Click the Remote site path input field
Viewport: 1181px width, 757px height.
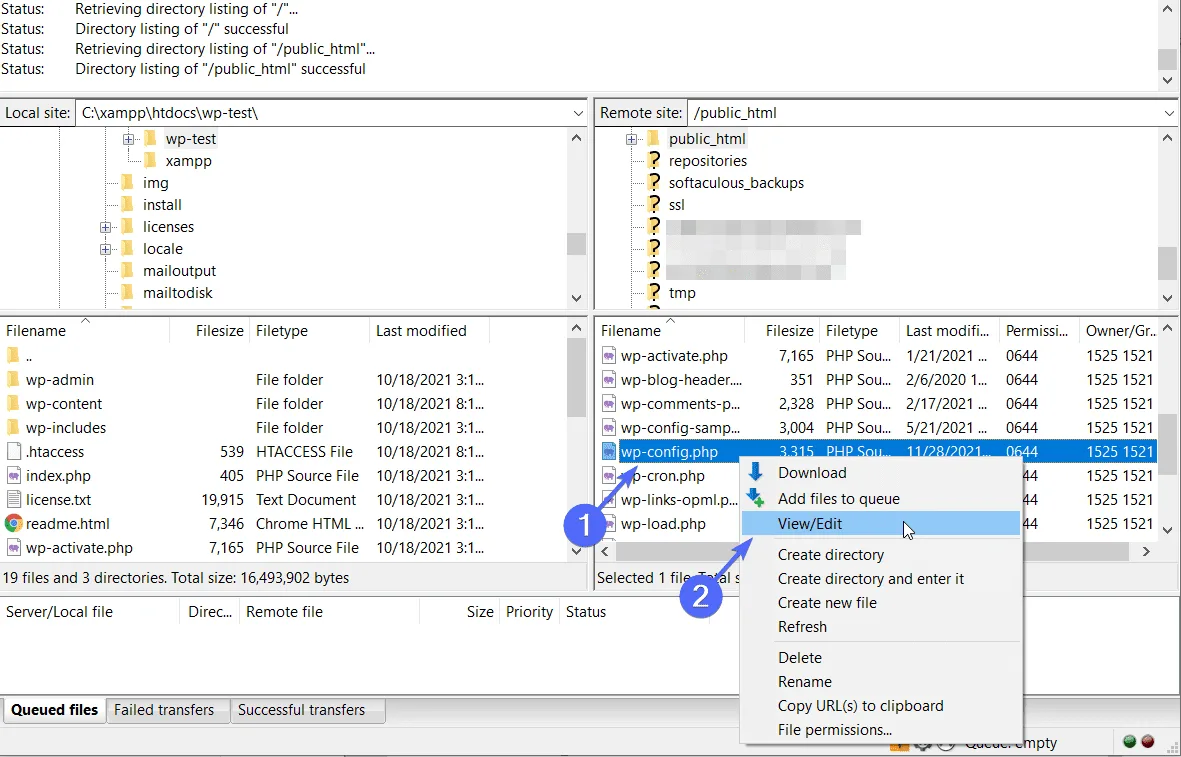pyautogui.click(x=923, y=113)
